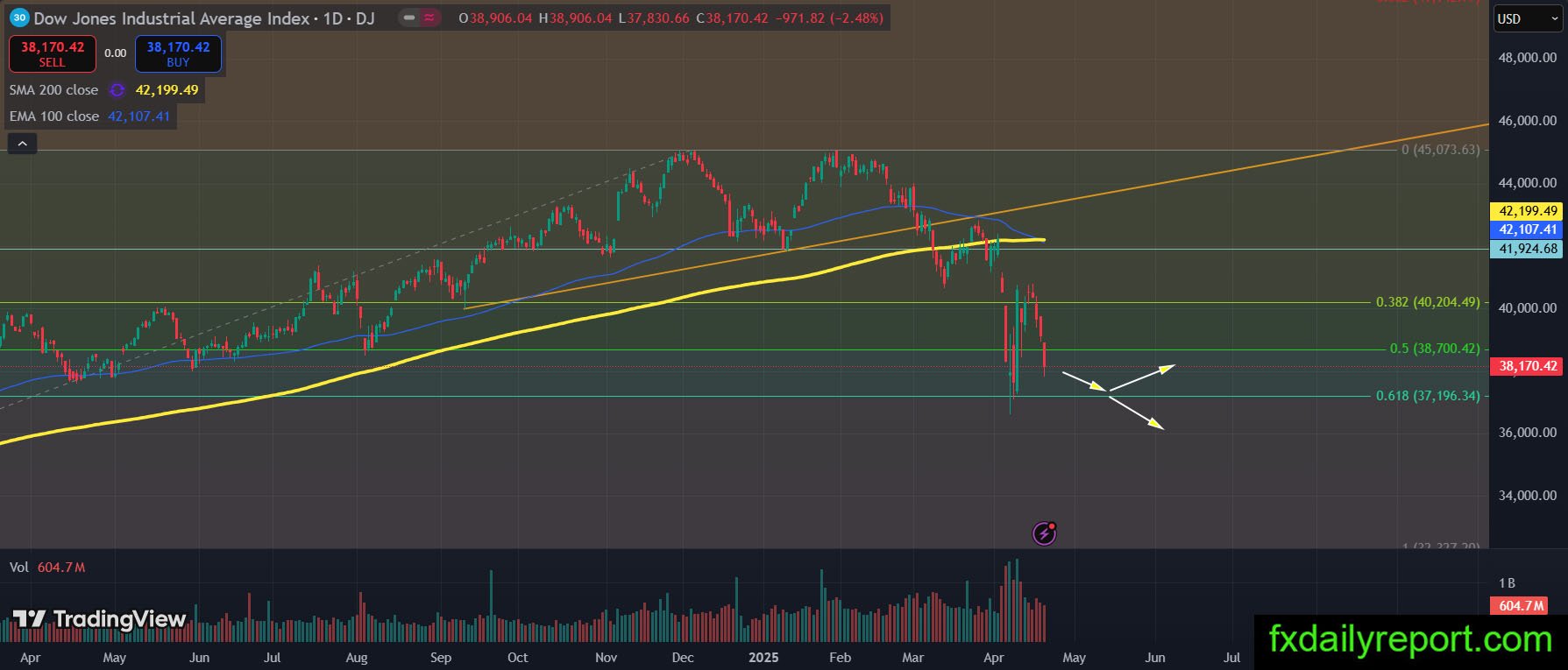1568x670 pixels.
Task: Click the 46,000.00 price axis label
Action: tap(1528, 121)
